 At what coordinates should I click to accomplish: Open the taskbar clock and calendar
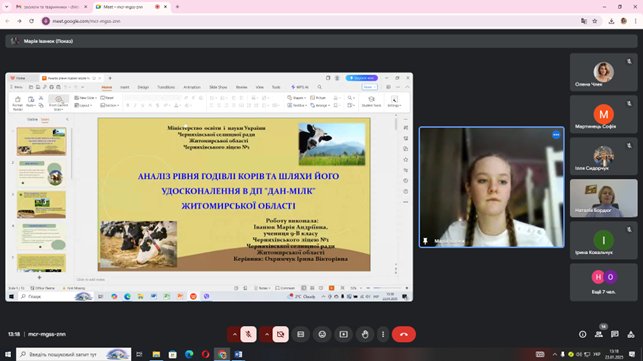[615, 354]
